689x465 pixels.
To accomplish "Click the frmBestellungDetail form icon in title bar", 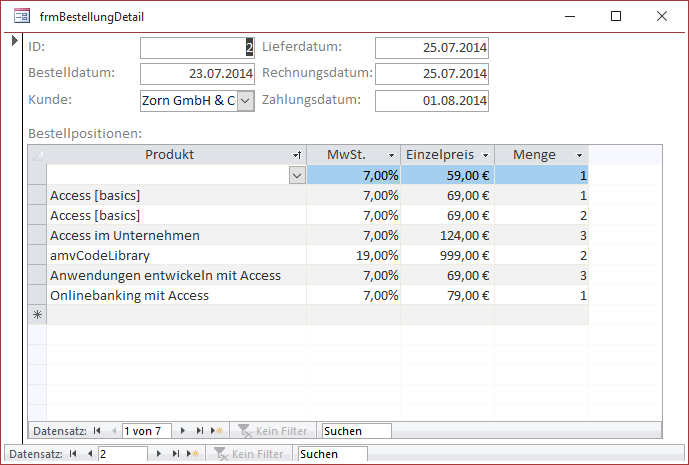I will [x=22, y=17].
